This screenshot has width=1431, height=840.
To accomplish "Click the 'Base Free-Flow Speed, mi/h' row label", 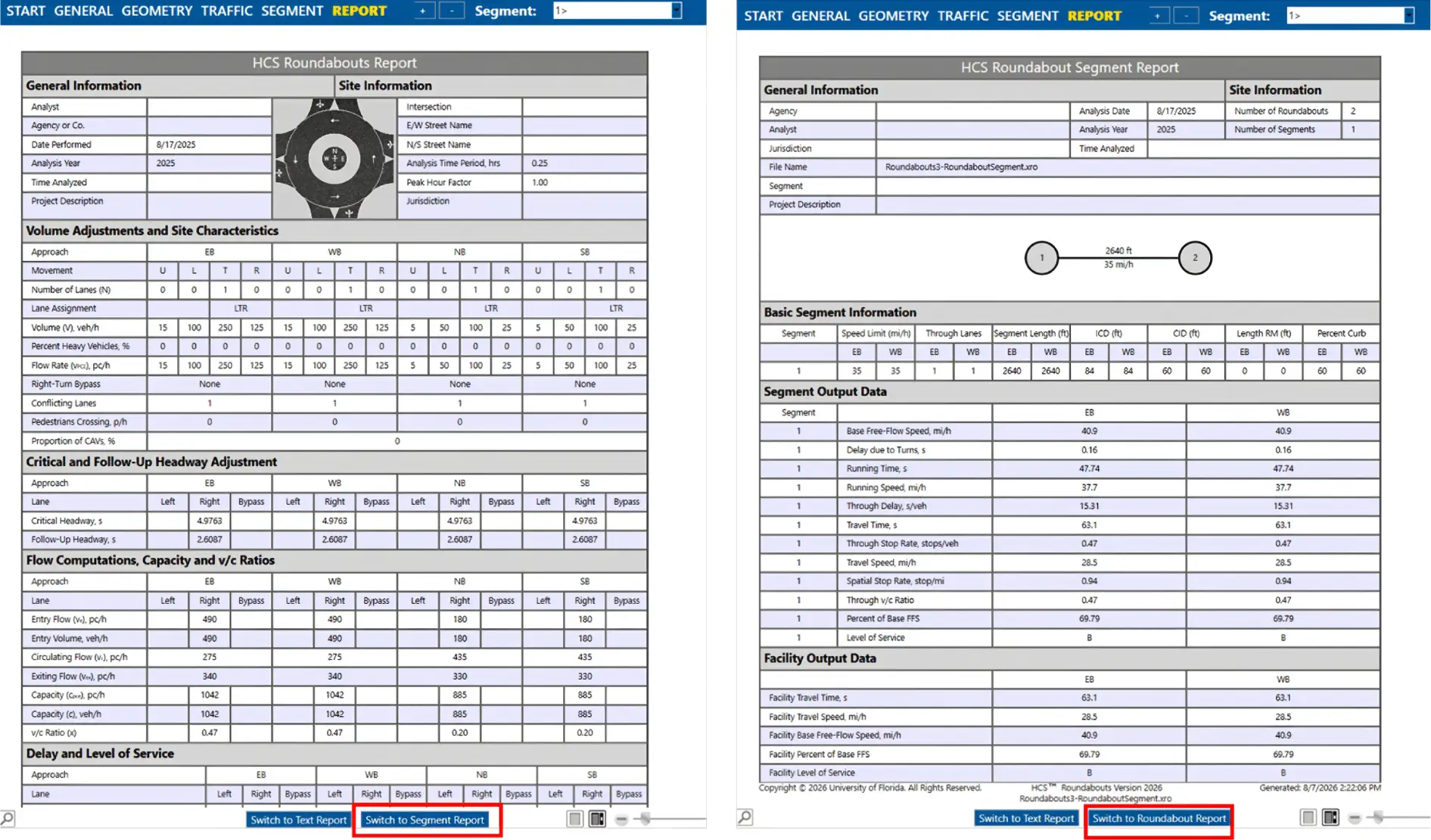I will click(898, 431).
